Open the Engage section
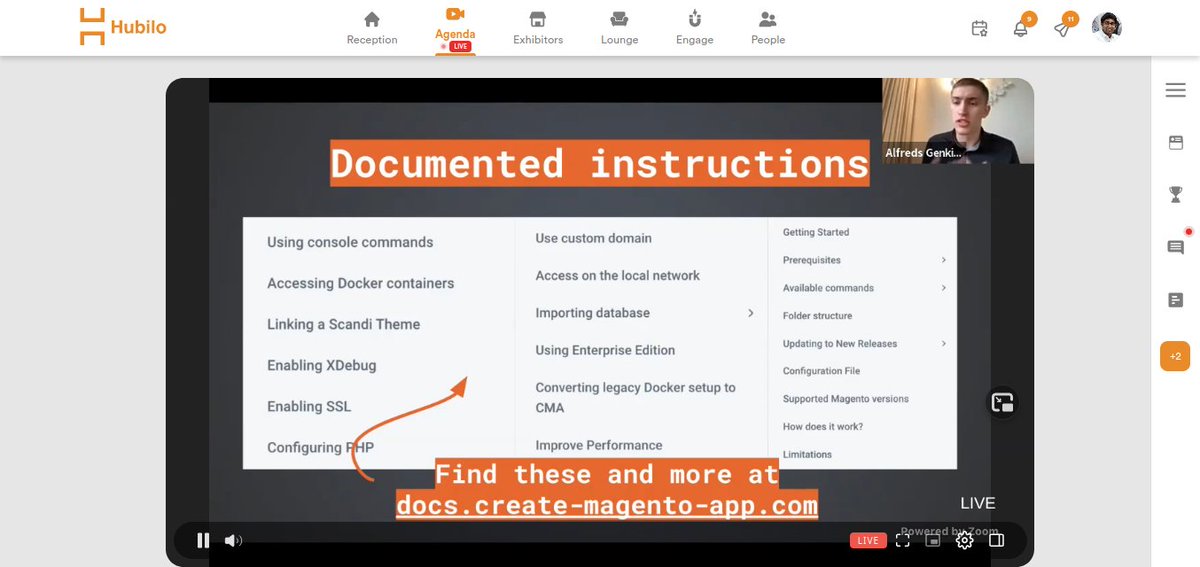This screenshot has height=567, width=1200. (x=694, y=28)
